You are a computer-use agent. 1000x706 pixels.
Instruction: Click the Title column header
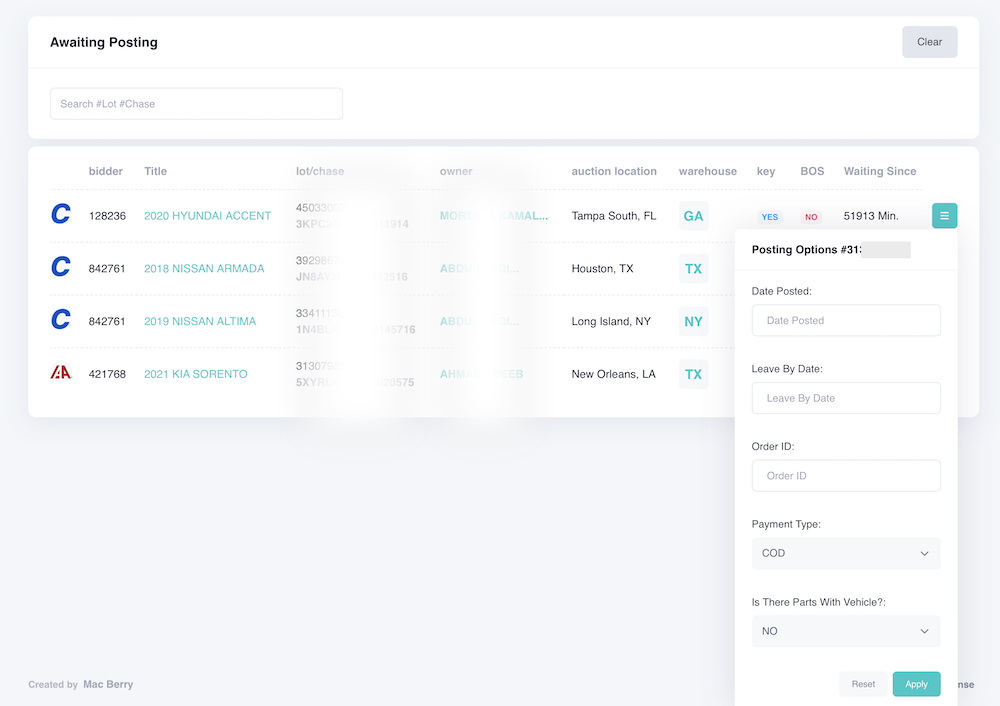(x=156, y=172)
